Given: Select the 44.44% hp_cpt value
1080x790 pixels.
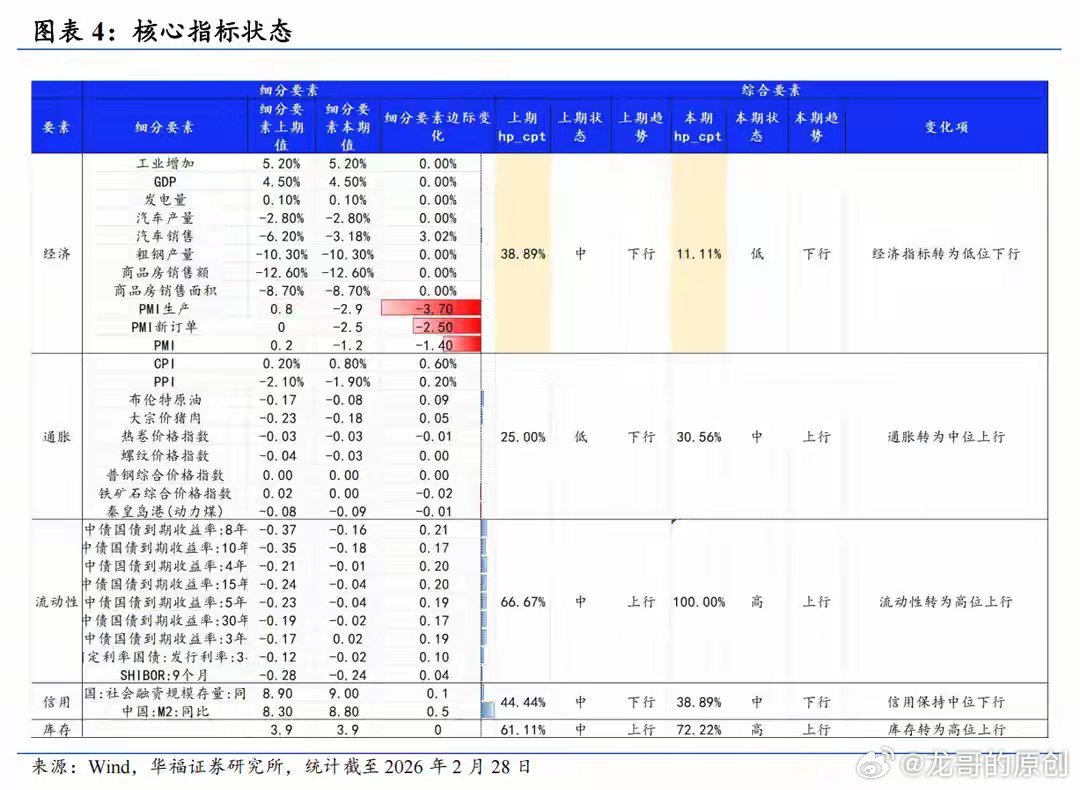Looking at the screenshot, I should tap(523, 702).
